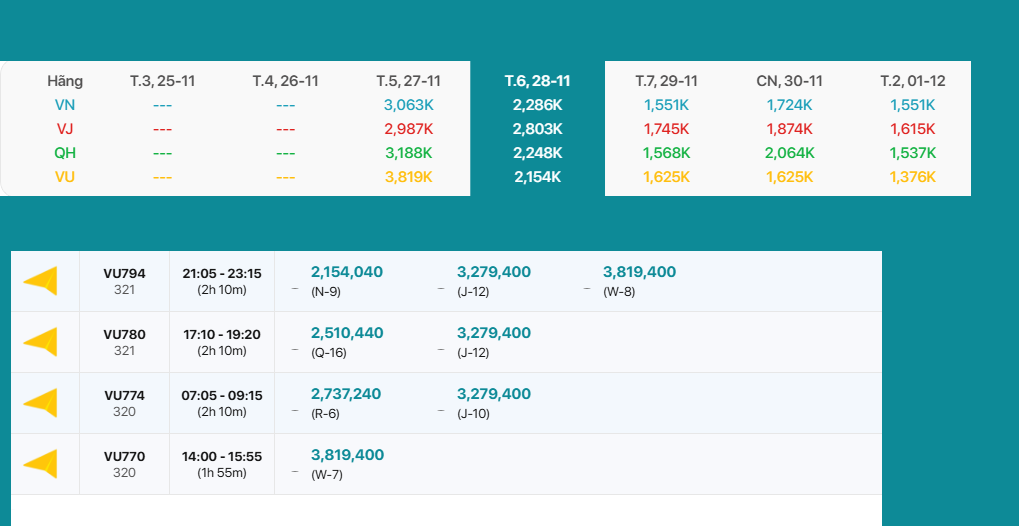1019x526 pixels.
Task: Pick the 2,154,040 fare for VU794
Action: pyautogui.click(x=346, y=272)
